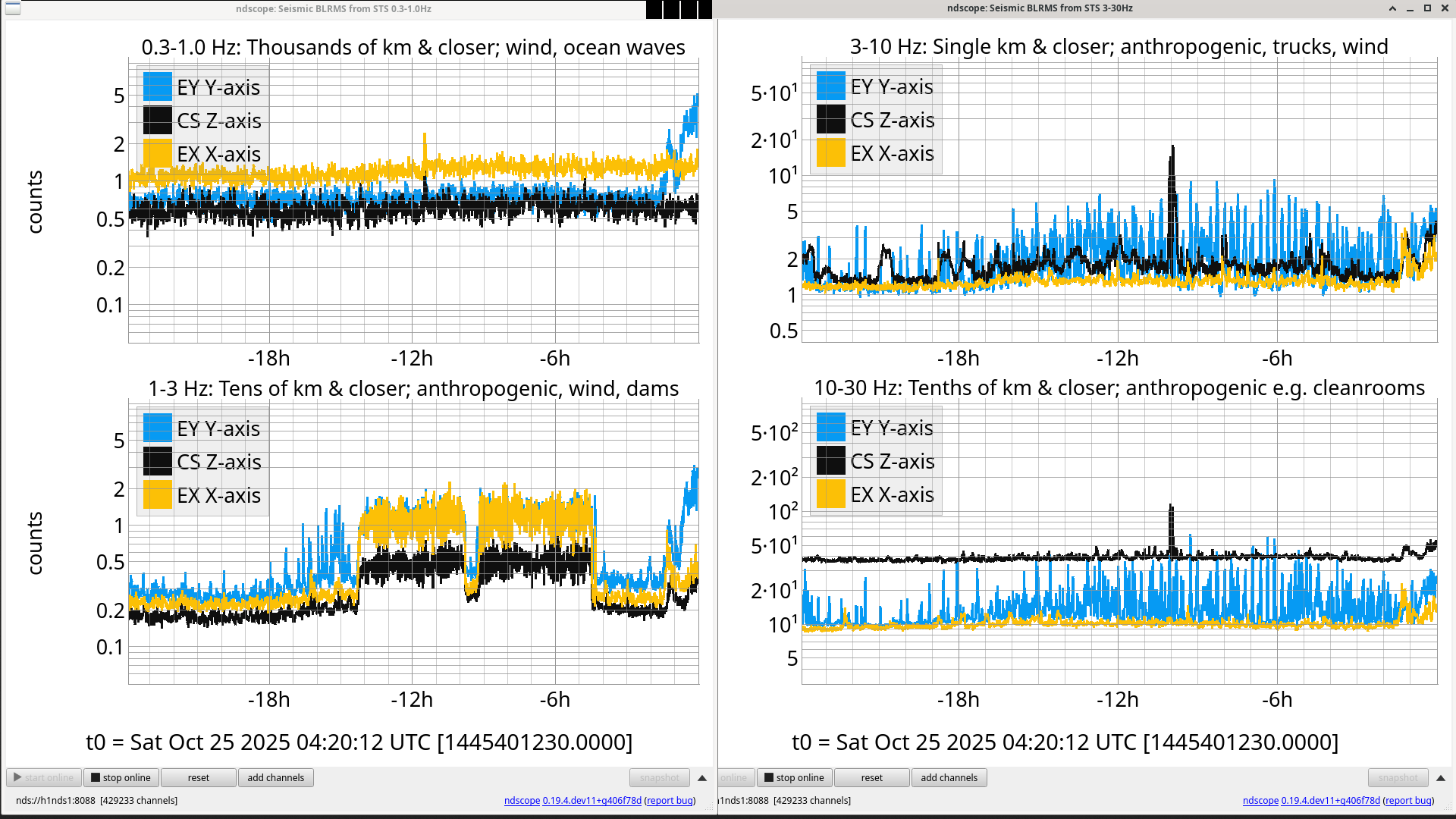This screenshot has height=819, width=1456.
Task: Click EY Y-axis blue swatch in 0.3-1.0 Hz legend
Action: [x=158, y=87]
